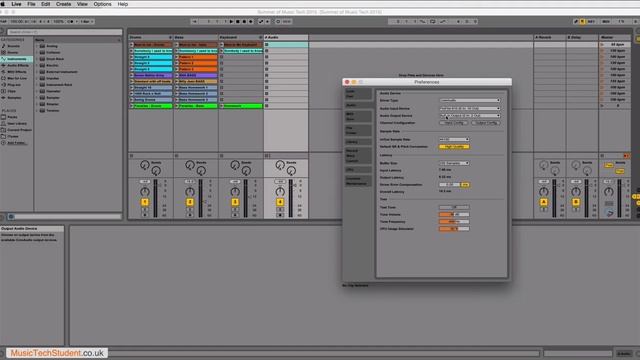640x360 pixels.
Task: Toggle track 3 activator button
Action: [x=235, y=202]
